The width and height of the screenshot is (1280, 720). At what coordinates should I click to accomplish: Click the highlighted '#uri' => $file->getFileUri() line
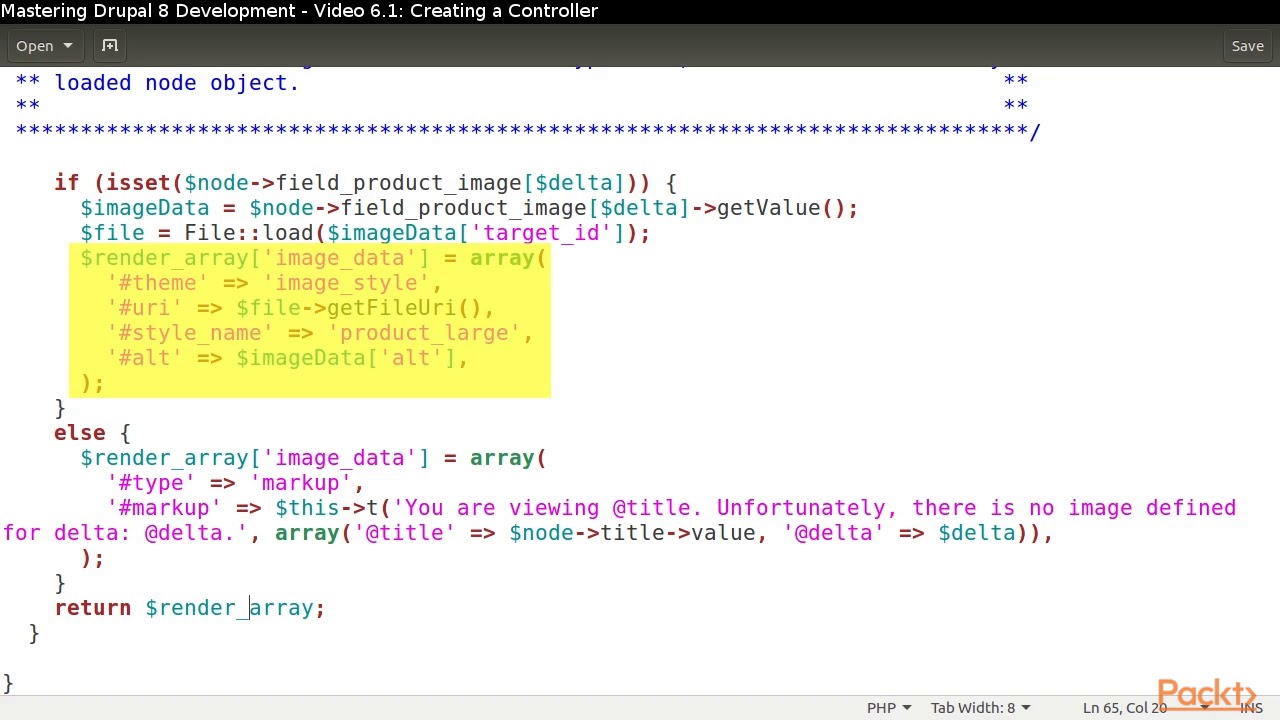(300, 308)
